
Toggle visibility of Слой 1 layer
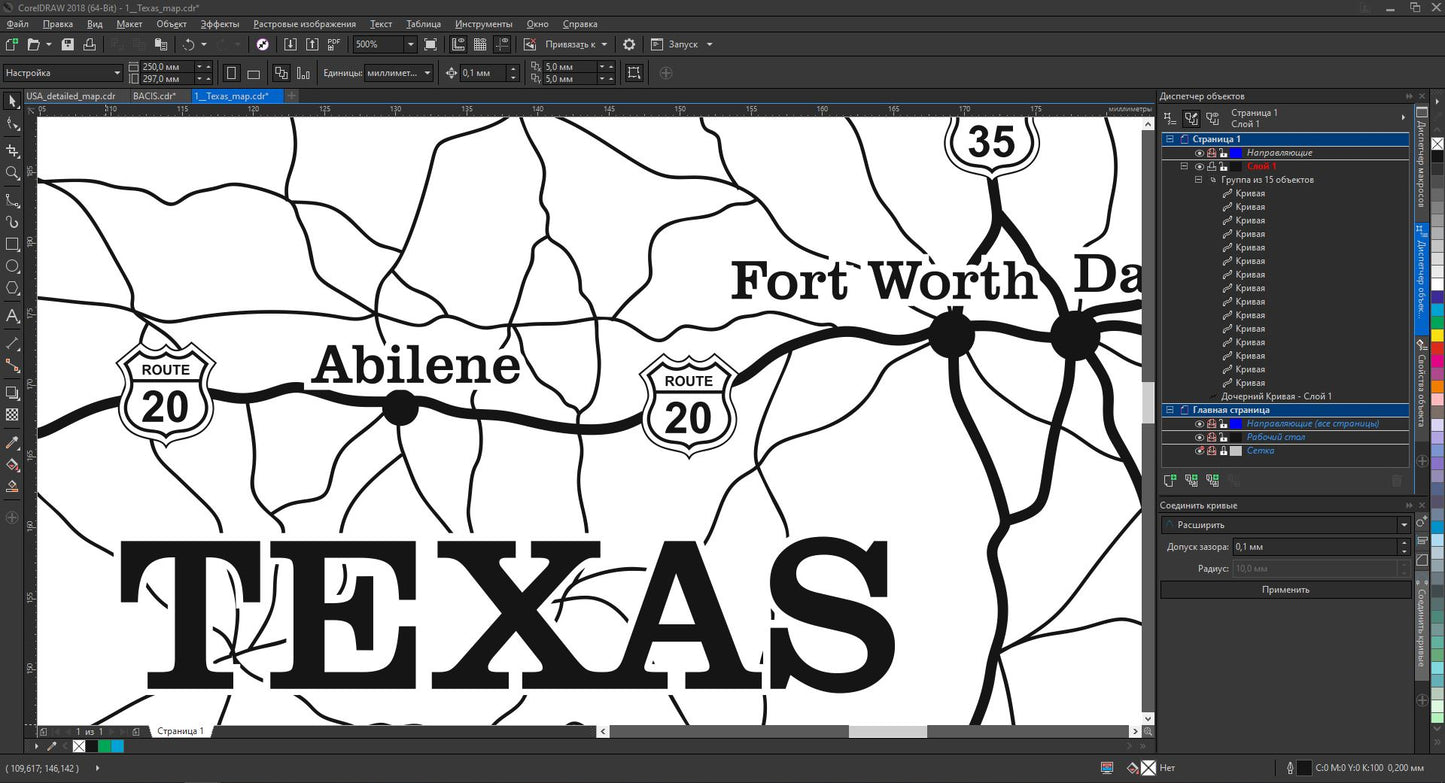pyautogui.click(x=1199, y=167)
